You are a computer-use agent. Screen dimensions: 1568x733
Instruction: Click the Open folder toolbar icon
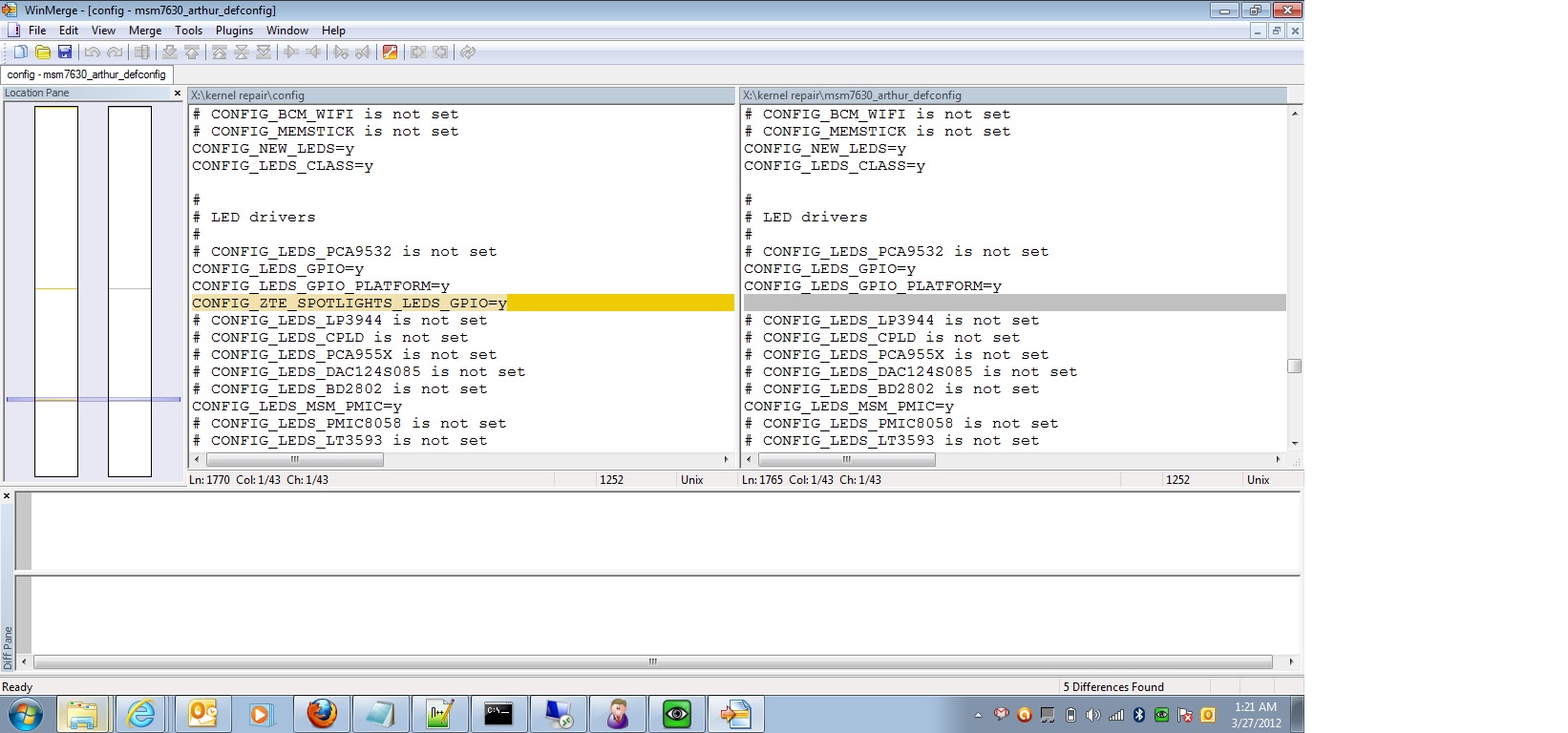[x=43, y=52]
